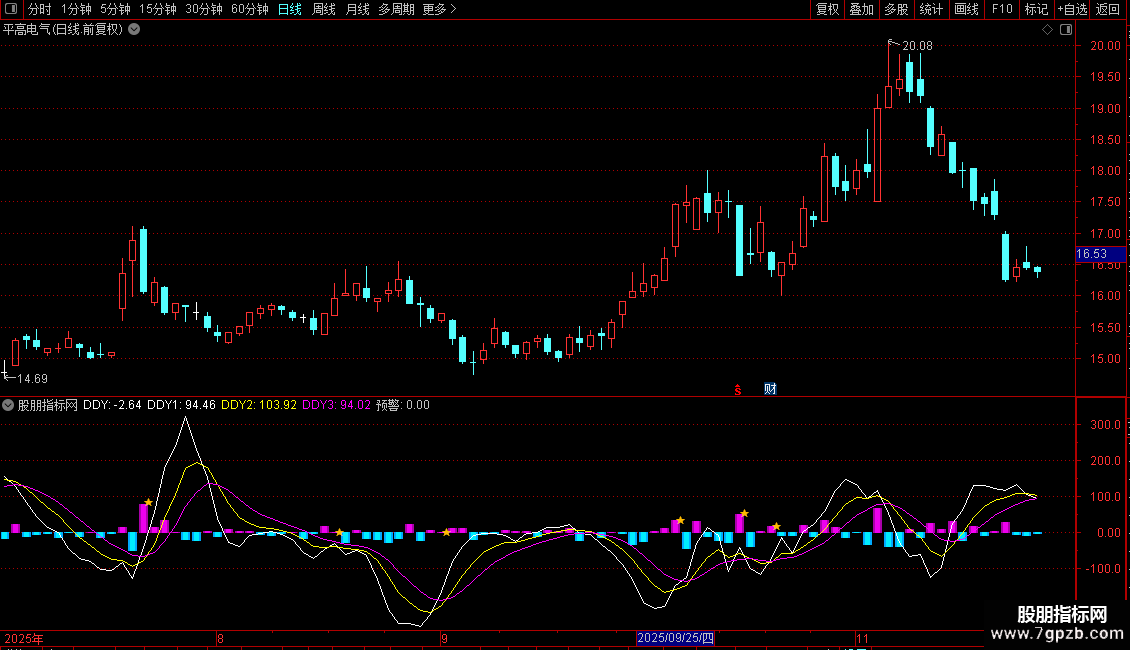
Task: Select the 5分钟 period
Action: click(x=115, y=9)
